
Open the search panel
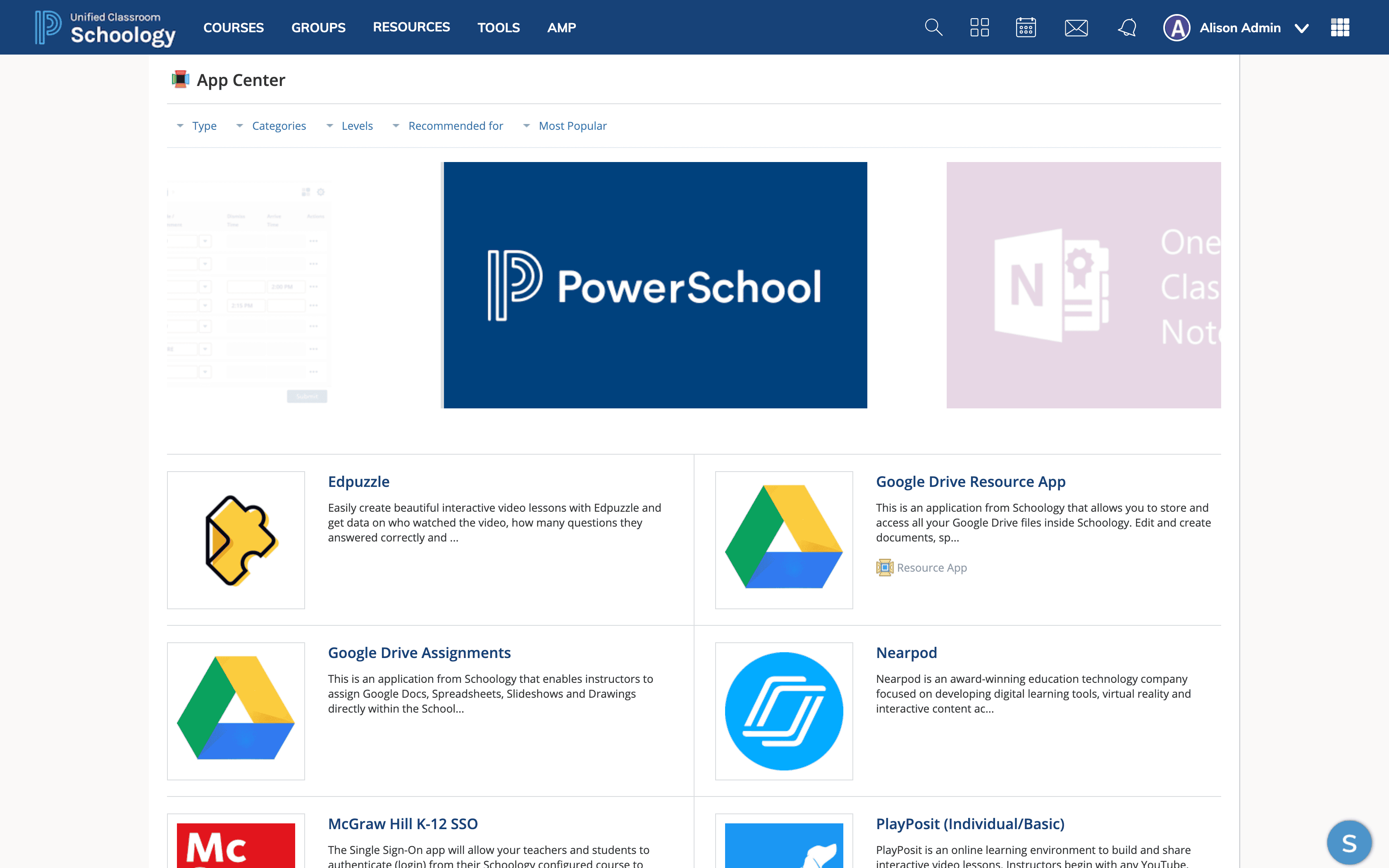[x=933, y=27]
